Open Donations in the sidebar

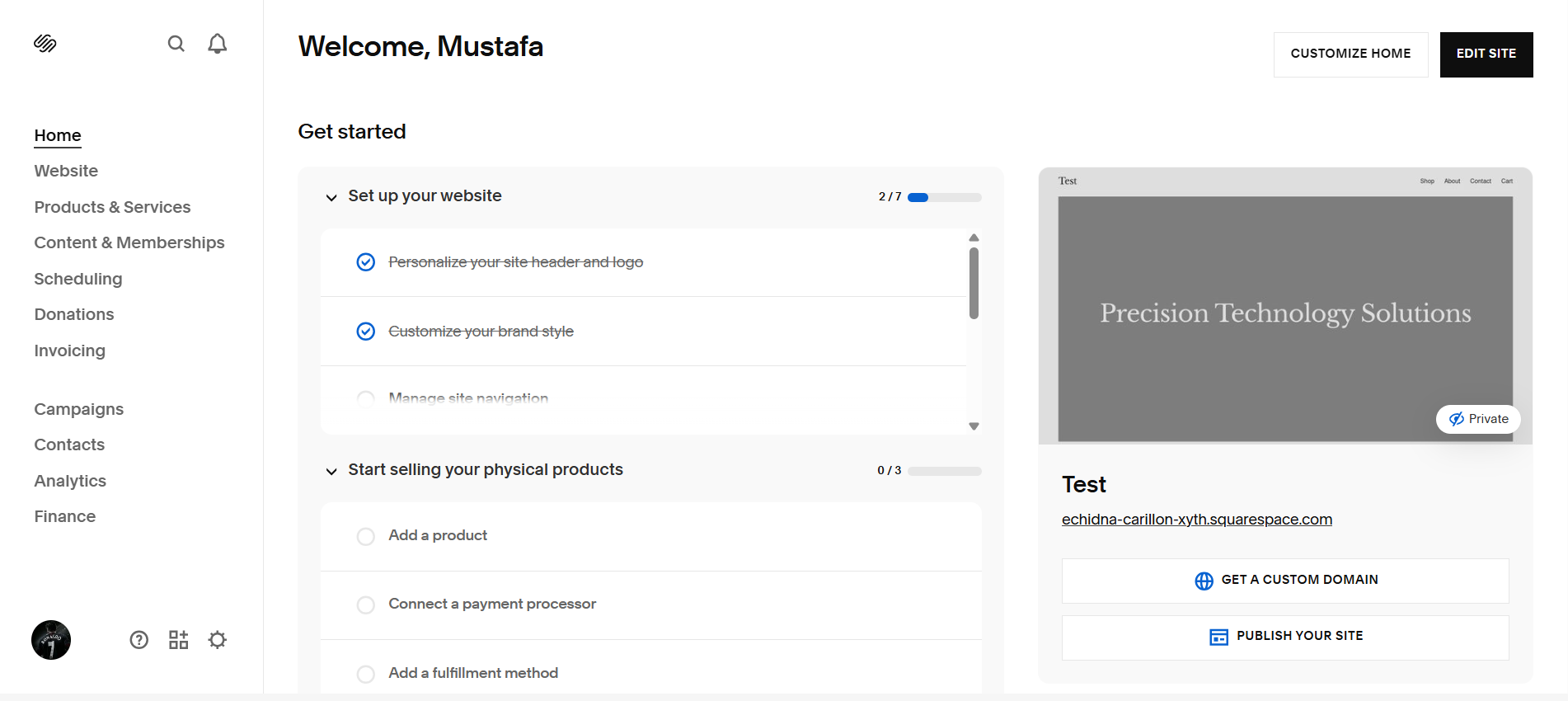coord(74,314)
